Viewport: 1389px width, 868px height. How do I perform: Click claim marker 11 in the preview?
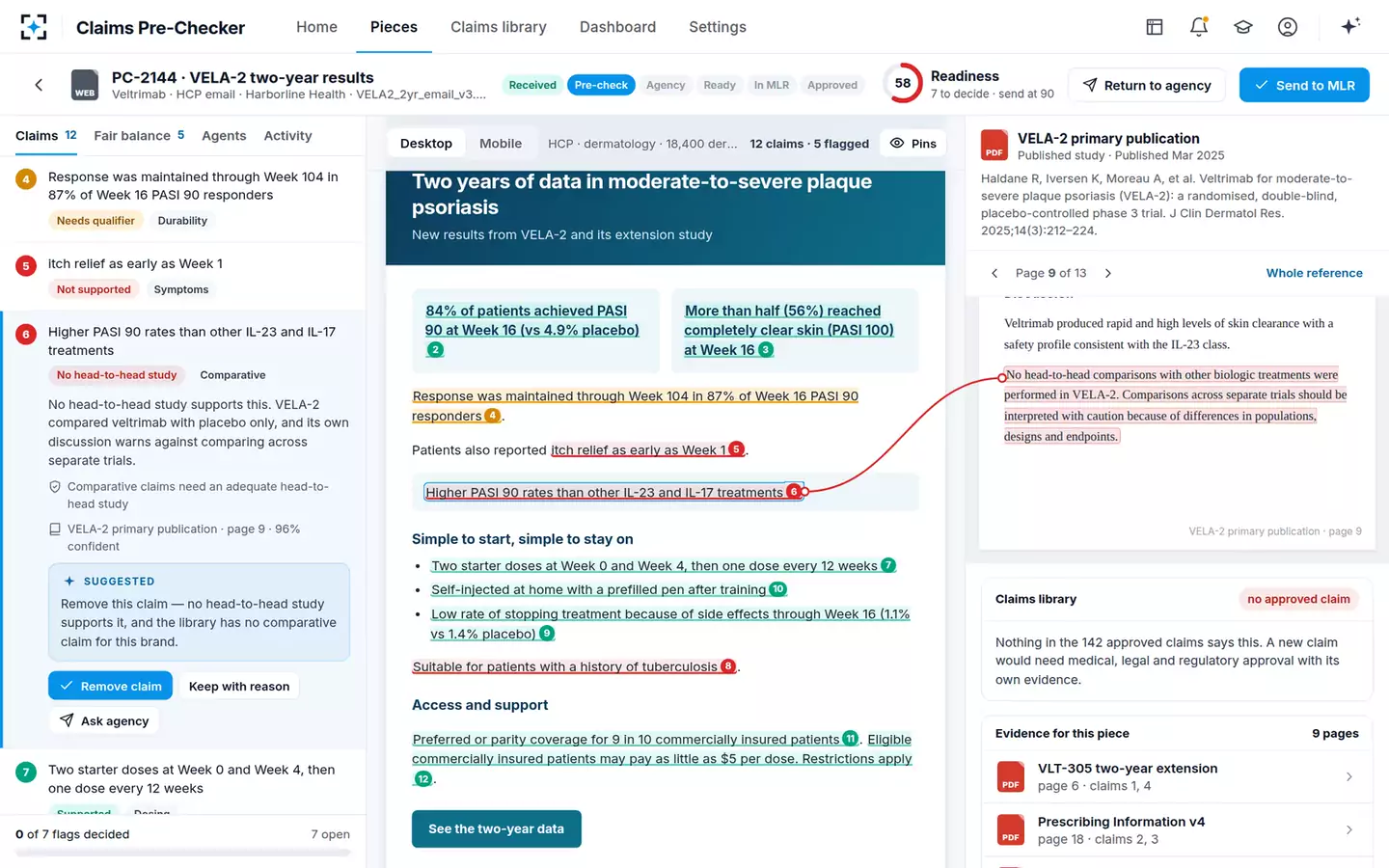click(851, 738)
